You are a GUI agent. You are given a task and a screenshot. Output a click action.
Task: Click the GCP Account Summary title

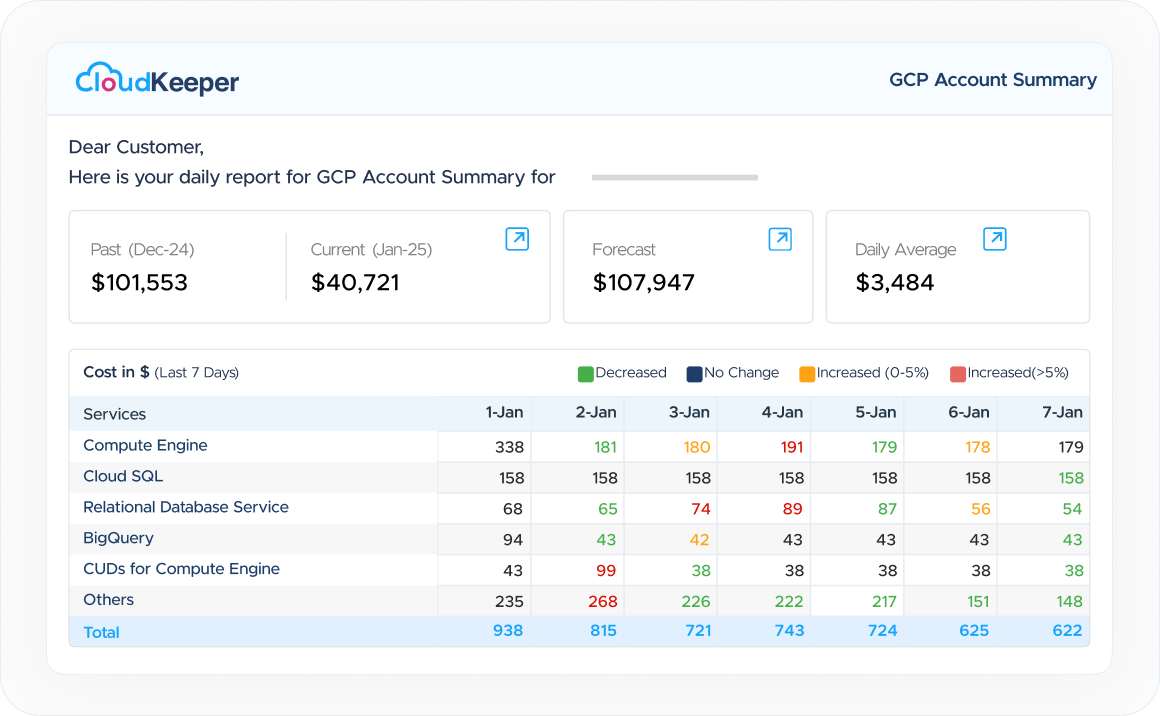(x=993, y=80)
